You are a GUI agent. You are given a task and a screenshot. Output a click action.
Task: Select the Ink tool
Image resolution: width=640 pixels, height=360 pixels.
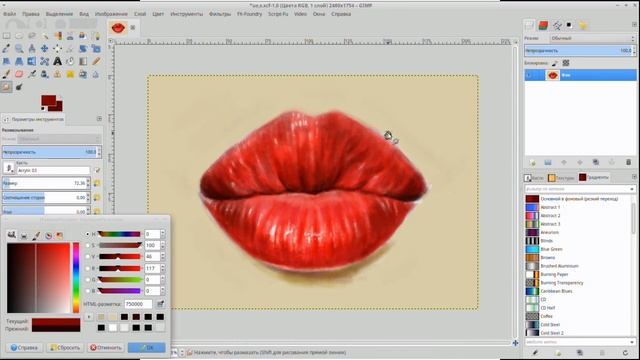[44, 74]
